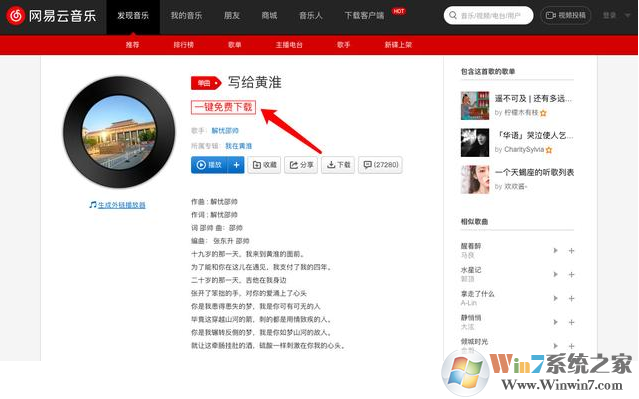Select 排行榜 in the red sub-navigation
The width and height of the screenshot is (639, 399).
(x=184, y=45)
